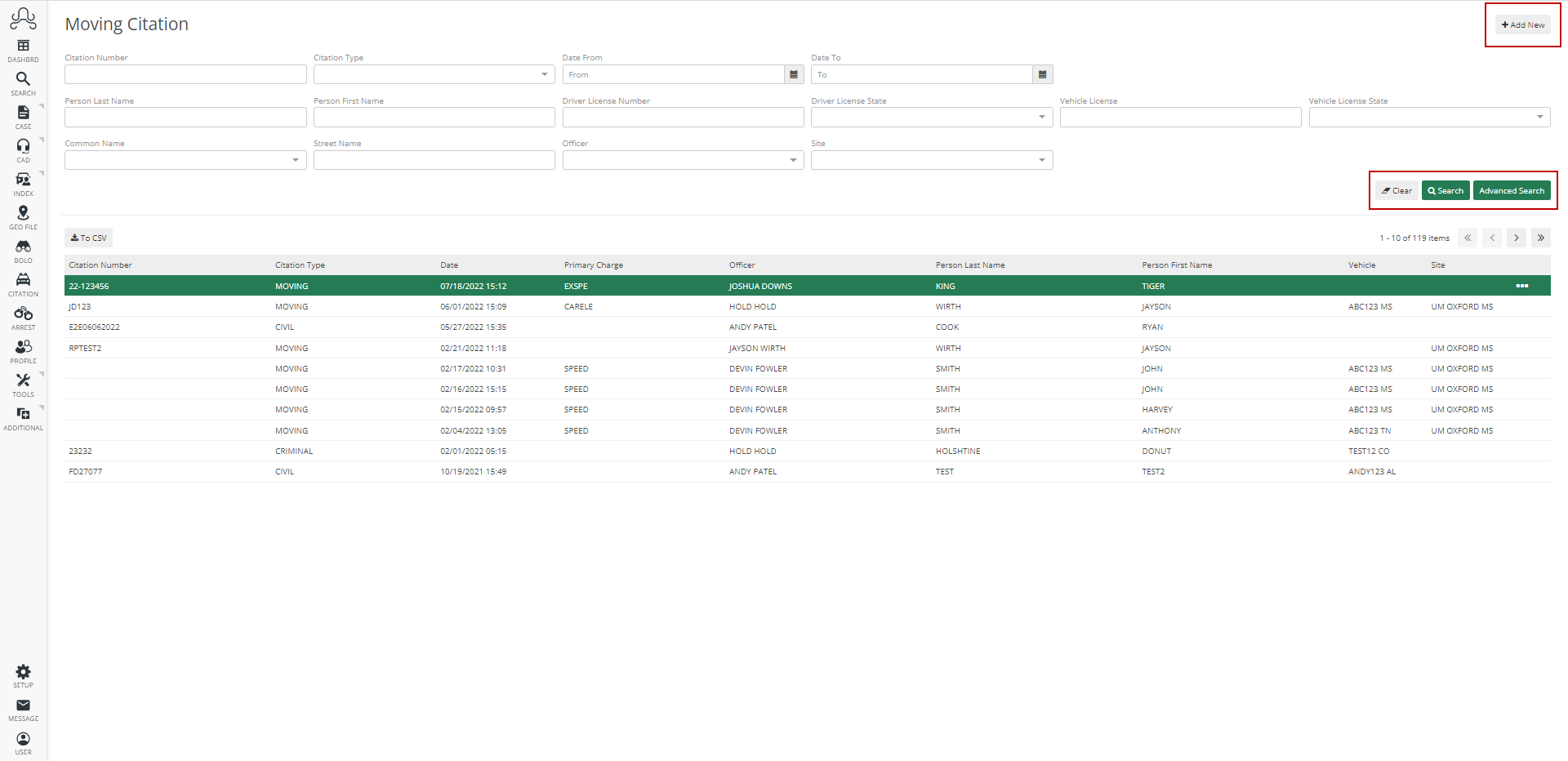Click the Add New button
The width and height of the screenshot is (1568, 761).
pos(1521,24)
